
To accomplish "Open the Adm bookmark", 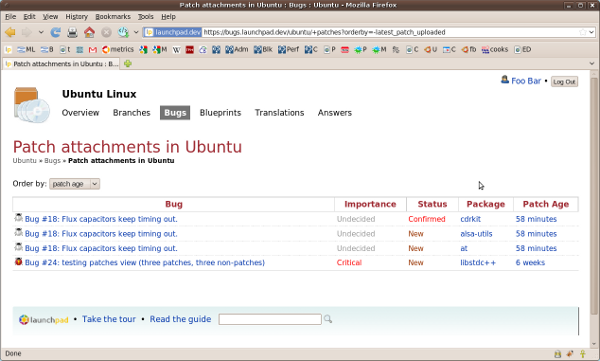I will click(237, 49).
